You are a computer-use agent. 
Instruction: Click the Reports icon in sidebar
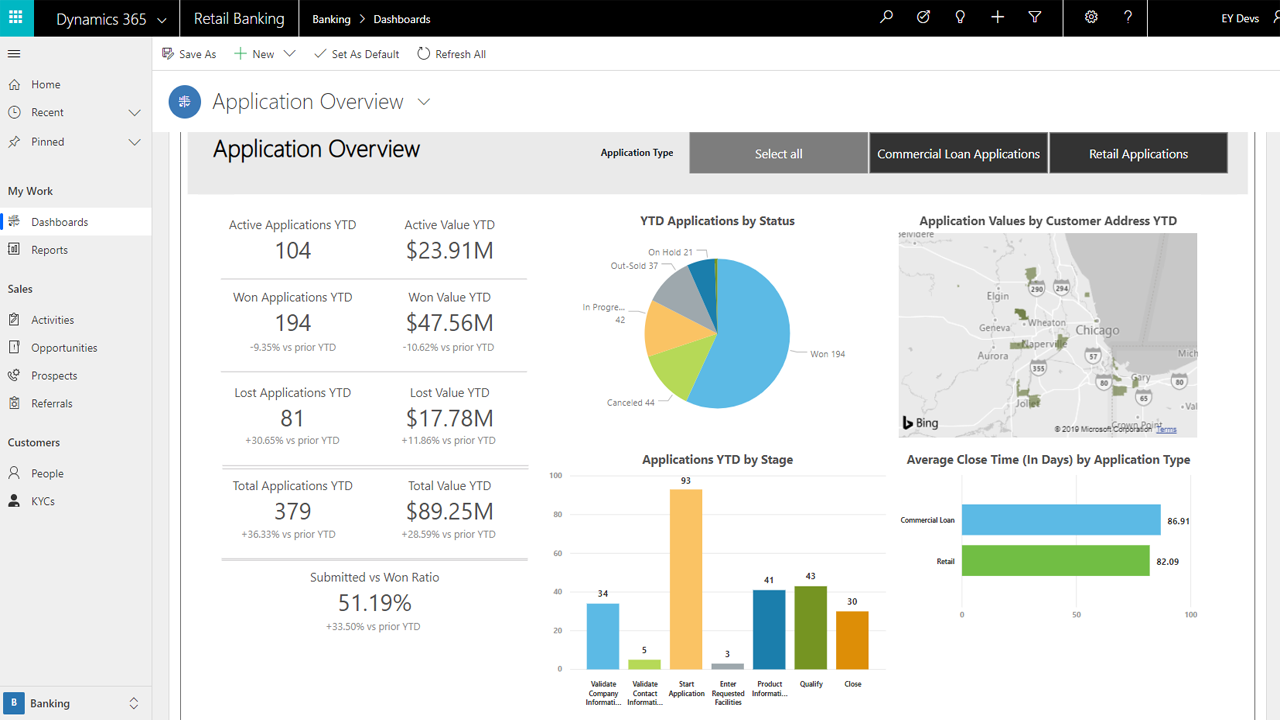click(14, 250)
